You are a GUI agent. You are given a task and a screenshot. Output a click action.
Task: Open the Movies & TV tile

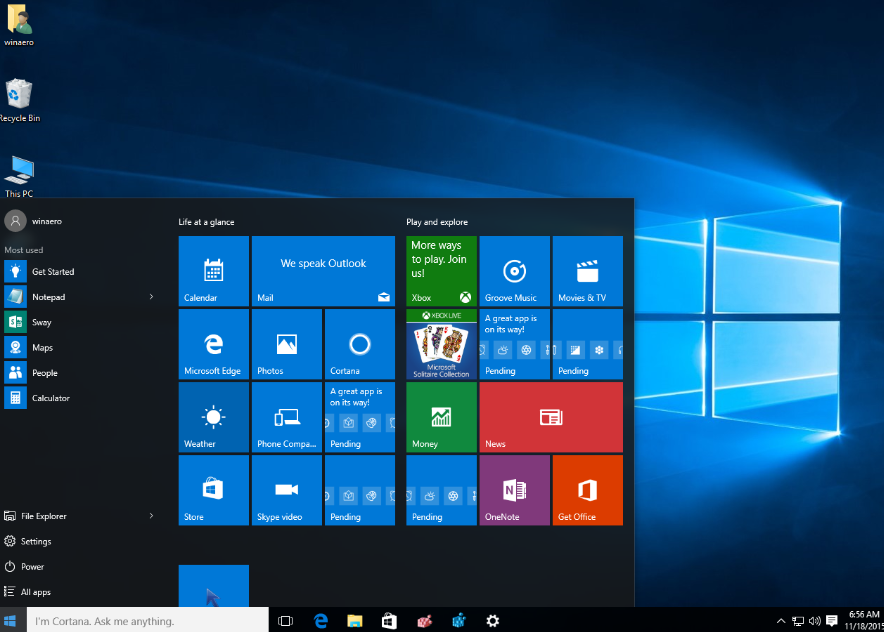(587, 271)
